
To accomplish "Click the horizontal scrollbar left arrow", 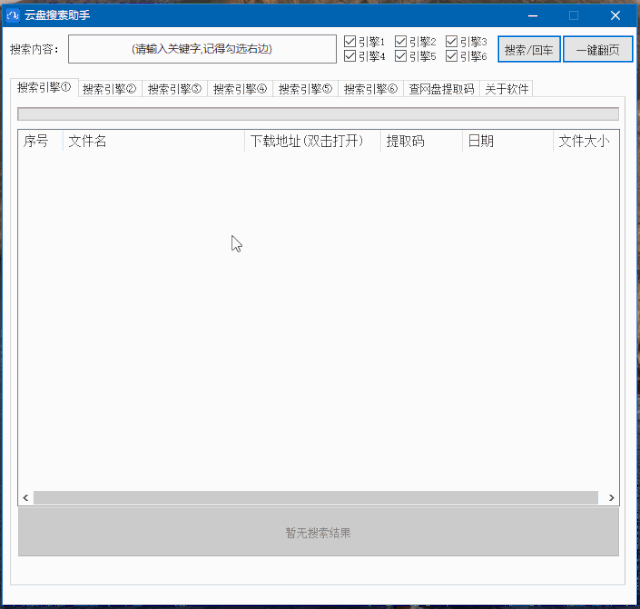I will tap(26, 498).
